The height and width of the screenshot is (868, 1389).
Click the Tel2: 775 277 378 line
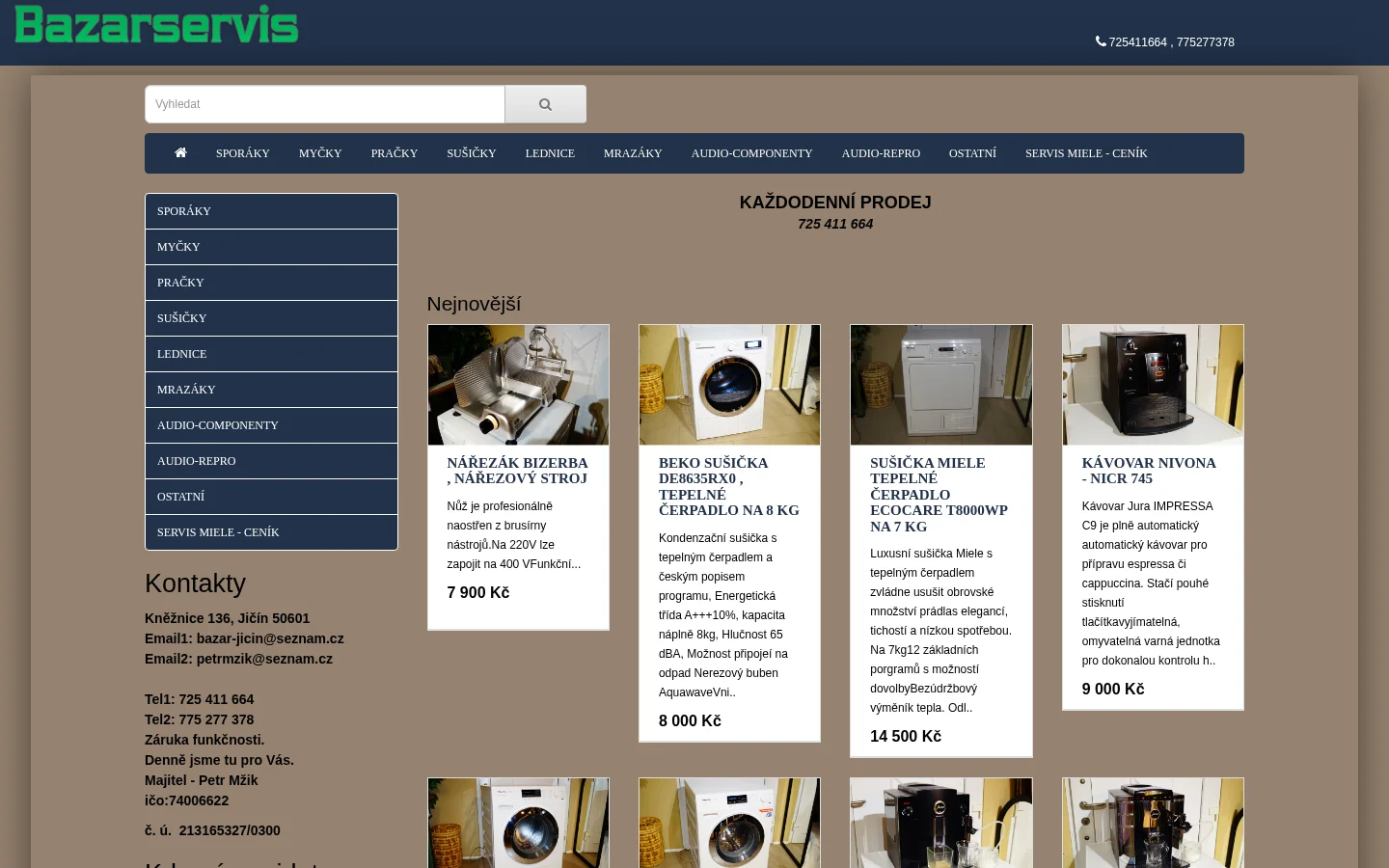pyautogui.click(x=200, y=719)
